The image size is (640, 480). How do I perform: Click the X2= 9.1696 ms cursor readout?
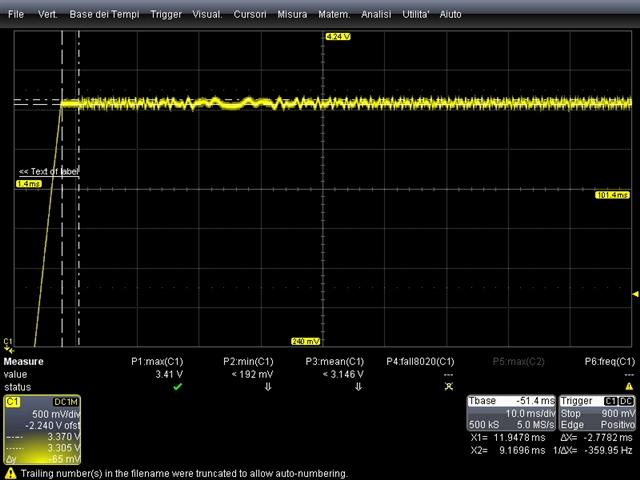point(508,451)
